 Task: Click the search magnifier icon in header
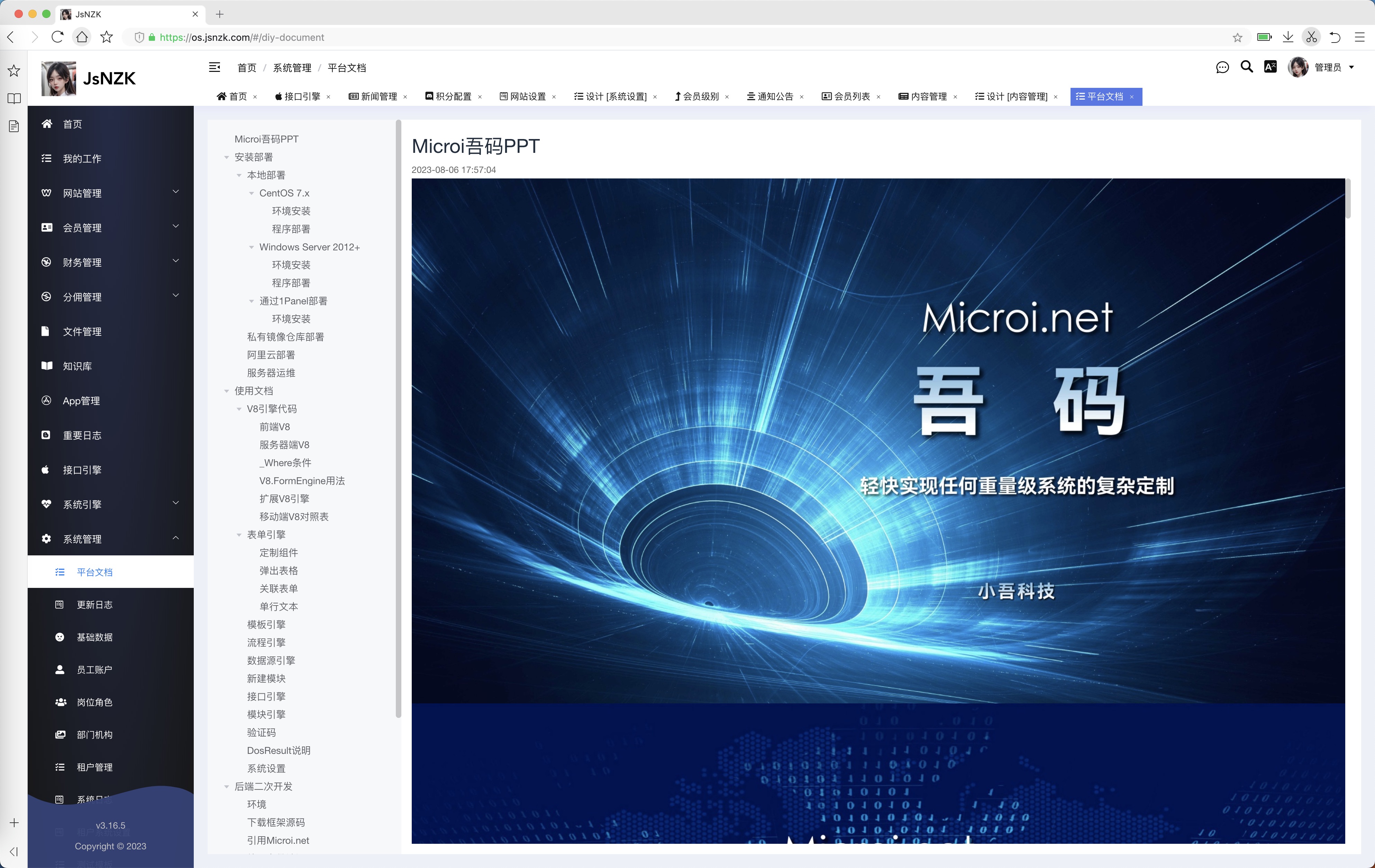coord(1247,67)
